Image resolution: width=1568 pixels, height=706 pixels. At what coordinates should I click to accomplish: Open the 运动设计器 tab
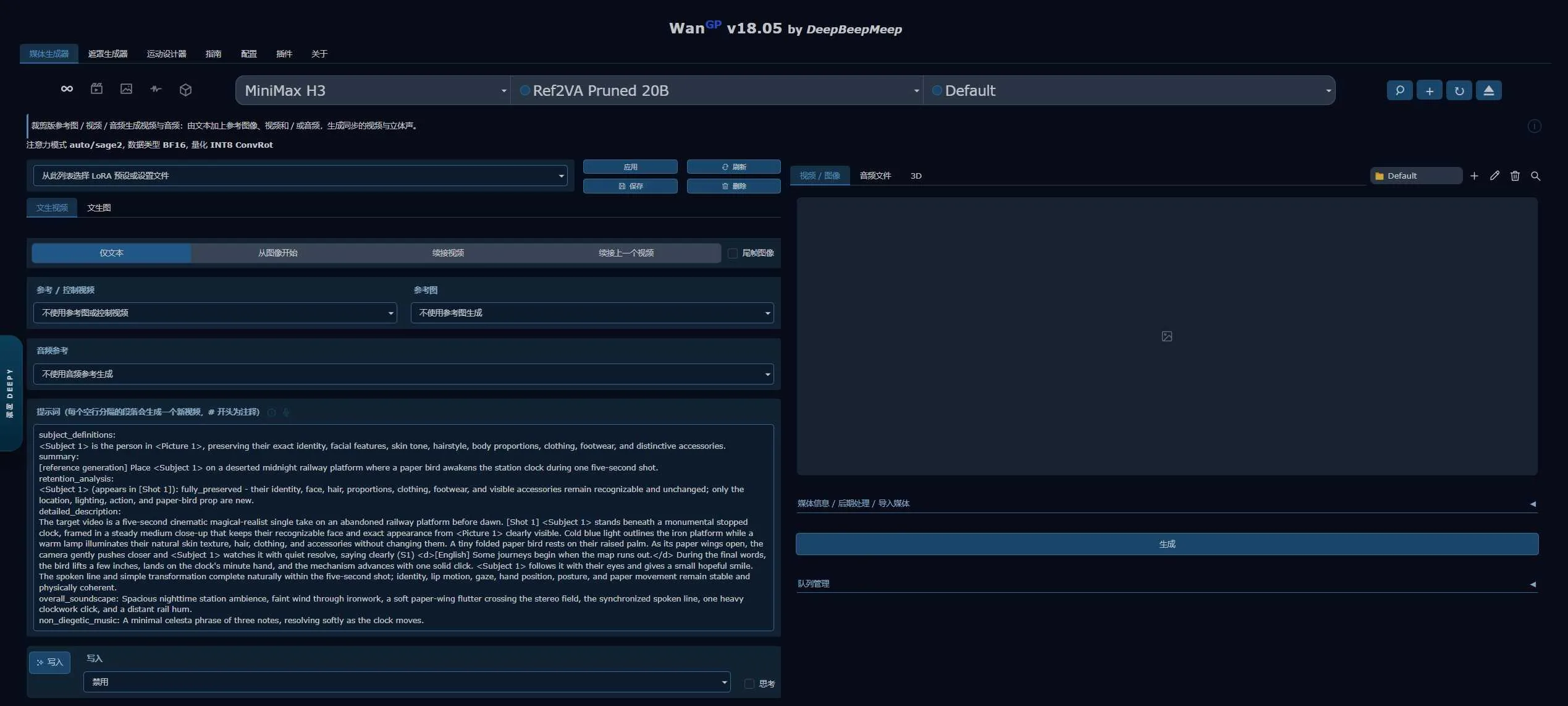166,54
